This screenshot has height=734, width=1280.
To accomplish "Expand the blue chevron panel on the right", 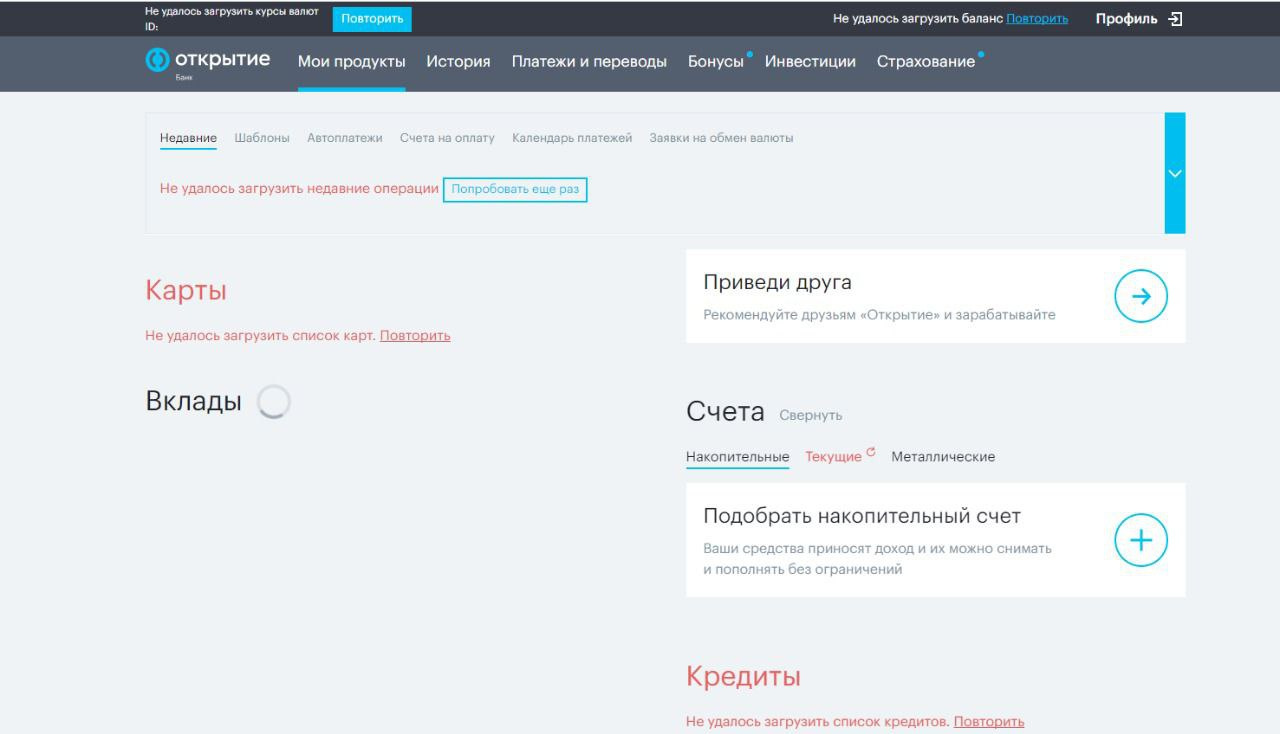I will (1175, 173).
